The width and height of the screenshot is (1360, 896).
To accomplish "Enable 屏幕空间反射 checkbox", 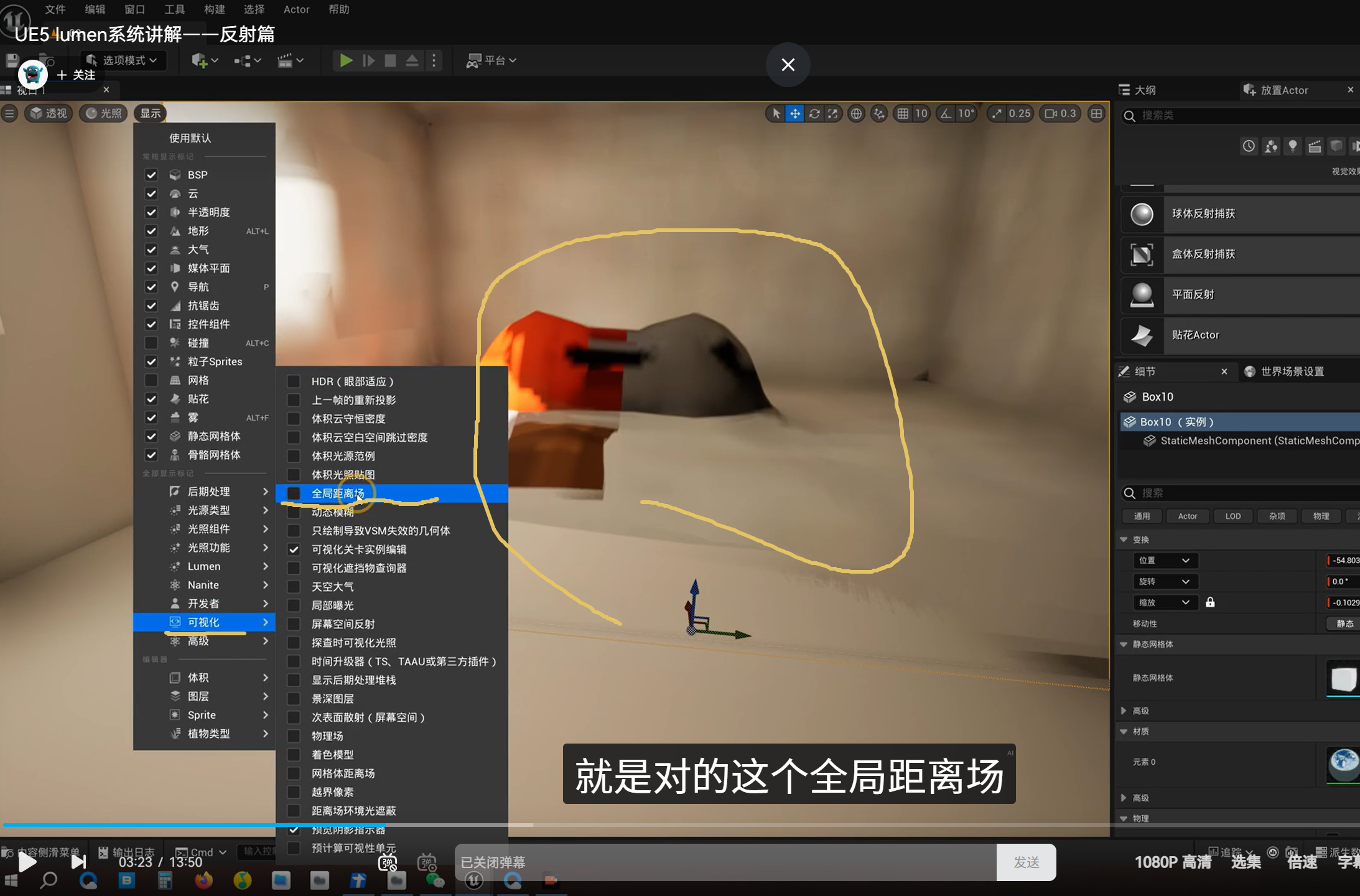I will (x=294, y=624).
